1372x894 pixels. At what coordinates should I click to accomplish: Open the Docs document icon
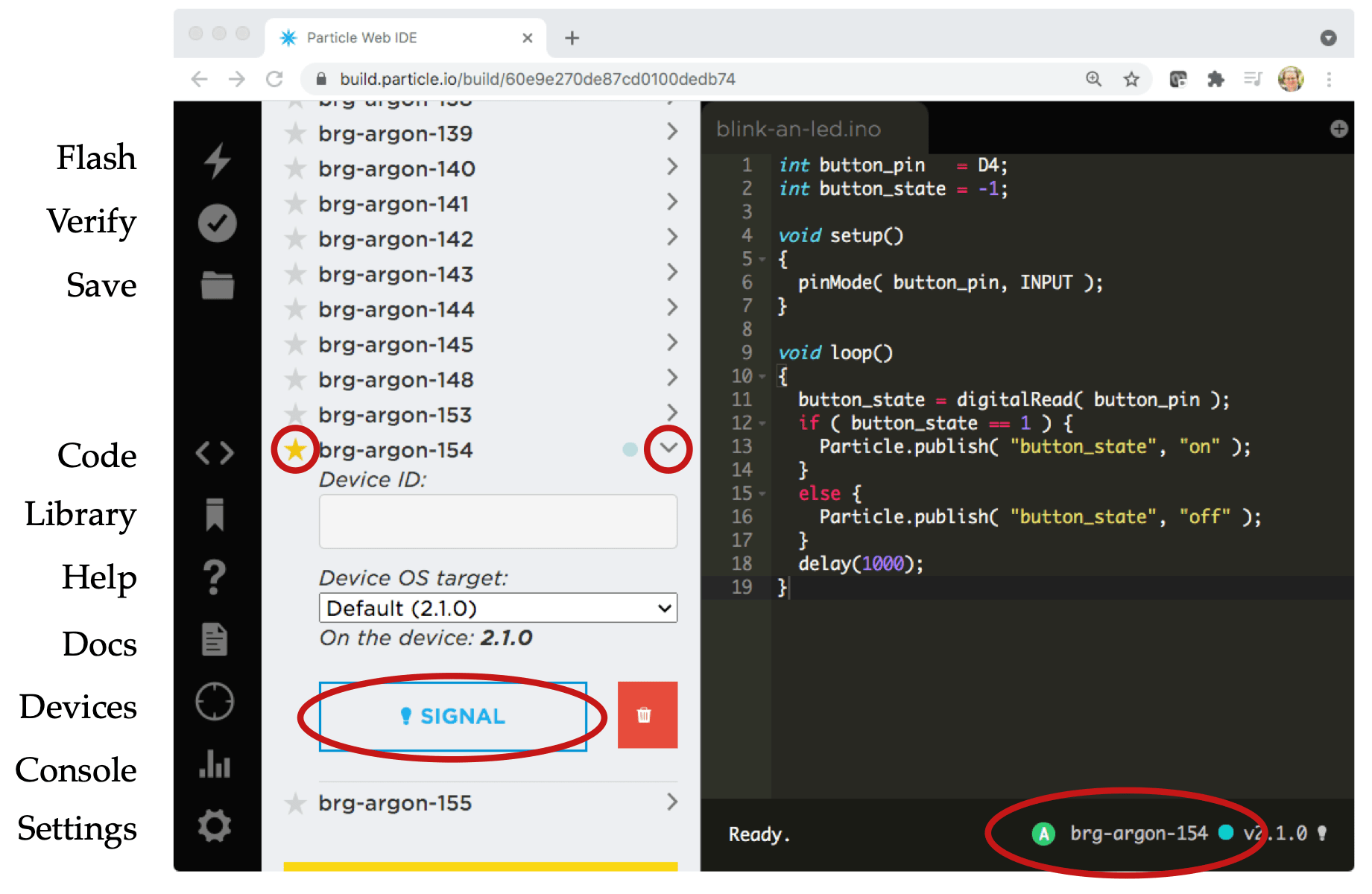(x=215, y=639)
